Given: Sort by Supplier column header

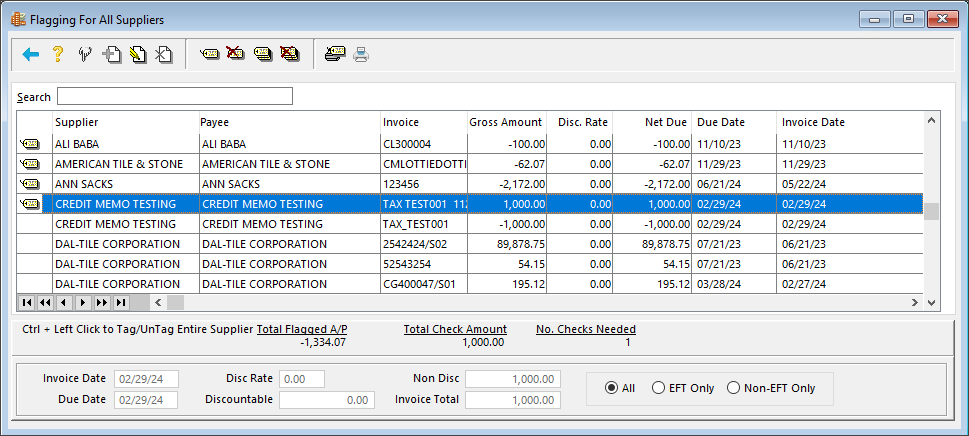Looking at the screenshot, I should tap(126, 122).
